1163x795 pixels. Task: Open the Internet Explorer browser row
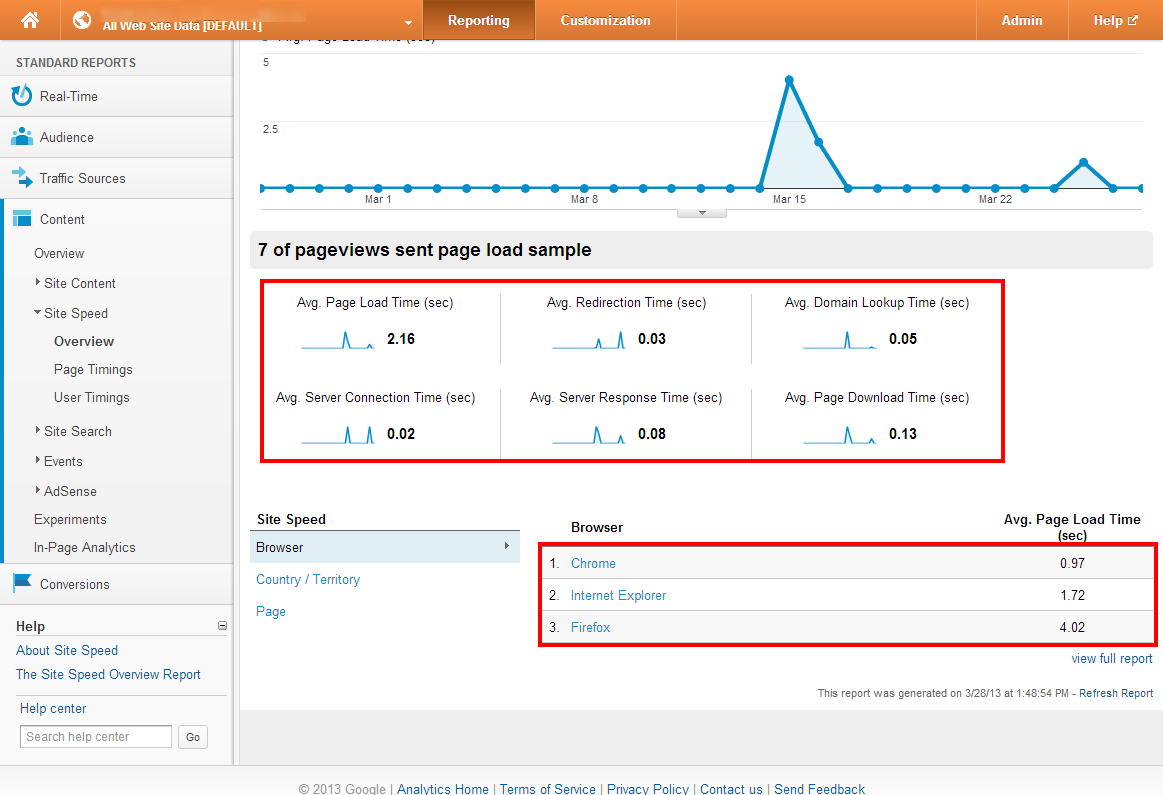coord(618,596)
